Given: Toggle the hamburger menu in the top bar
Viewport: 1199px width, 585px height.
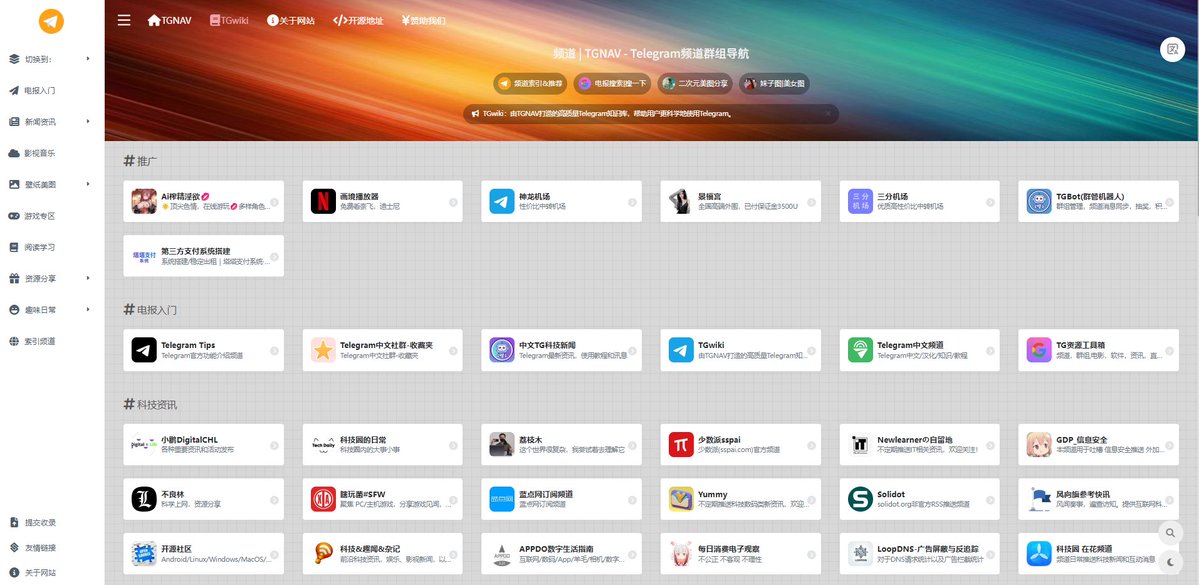Looking at the screenshot, I should 124,20.
